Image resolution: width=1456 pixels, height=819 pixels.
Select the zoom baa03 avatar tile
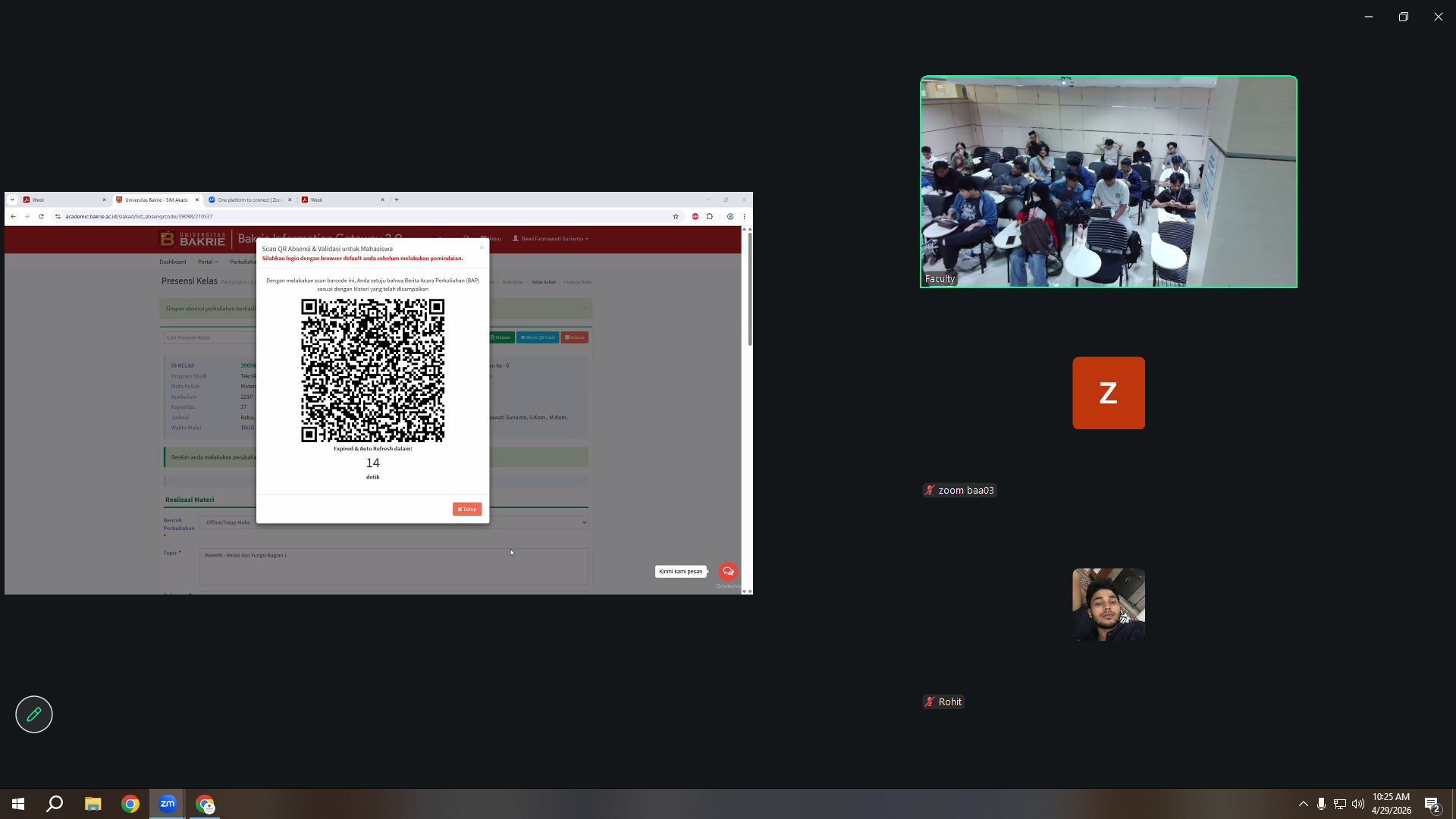coord(1109,393)
